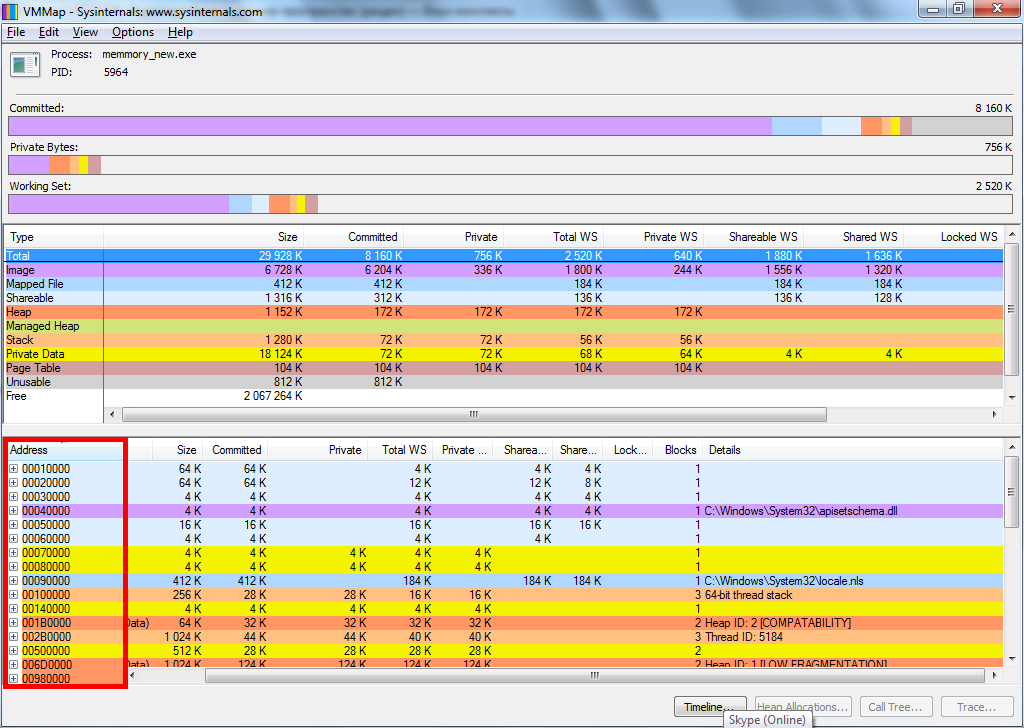Expand the 00500000 address row

(x=13, y=651)
